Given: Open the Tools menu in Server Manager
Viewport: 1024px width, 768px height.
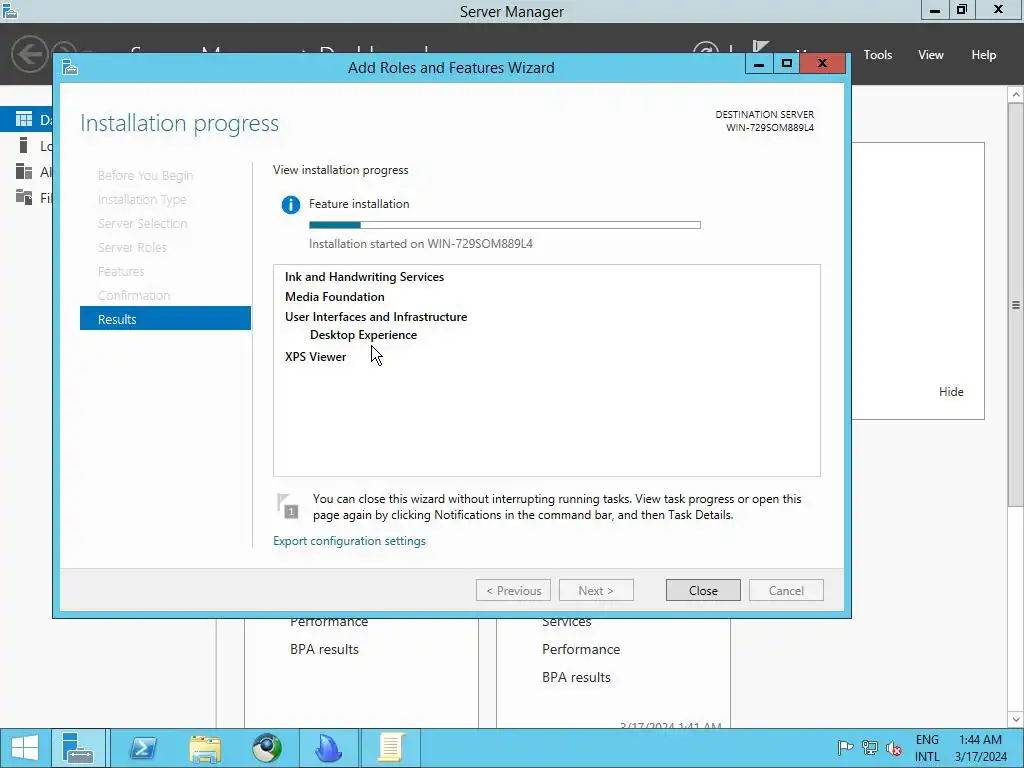Looking at the screenshot, I should [x=877, y=55].
